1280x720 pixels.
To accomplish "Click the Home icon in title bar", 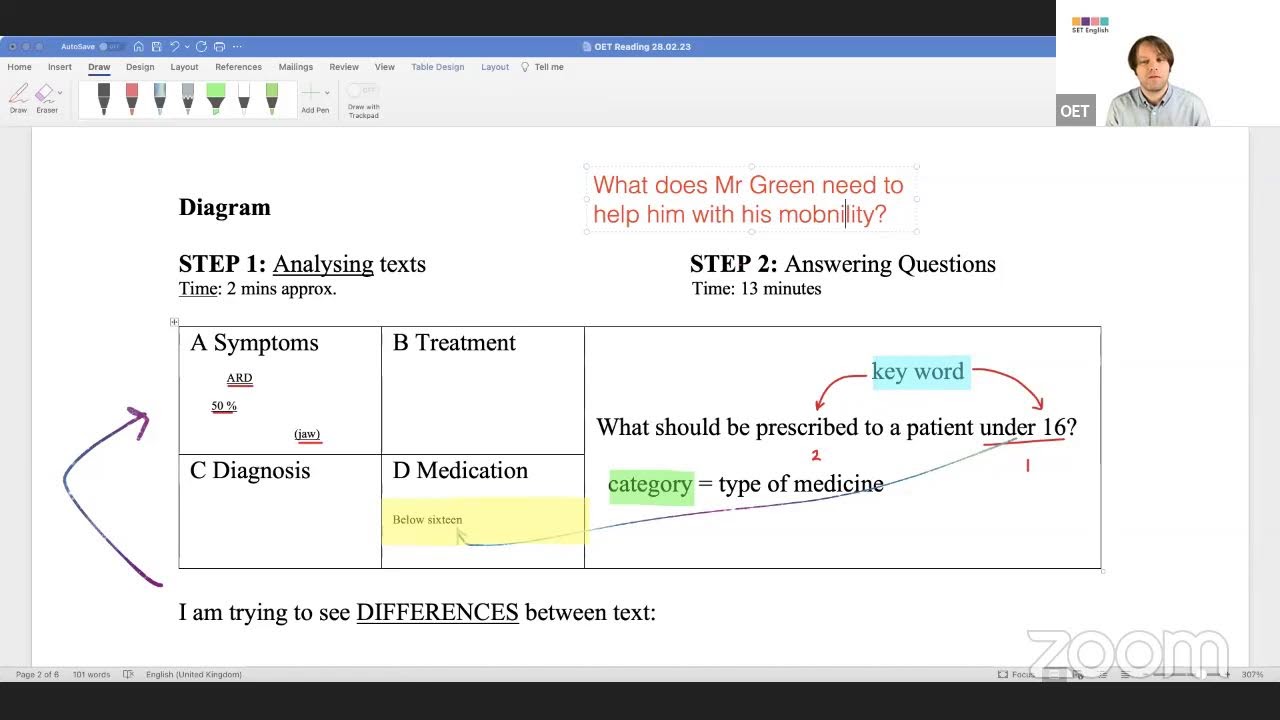I will click(x=138, y=47).
